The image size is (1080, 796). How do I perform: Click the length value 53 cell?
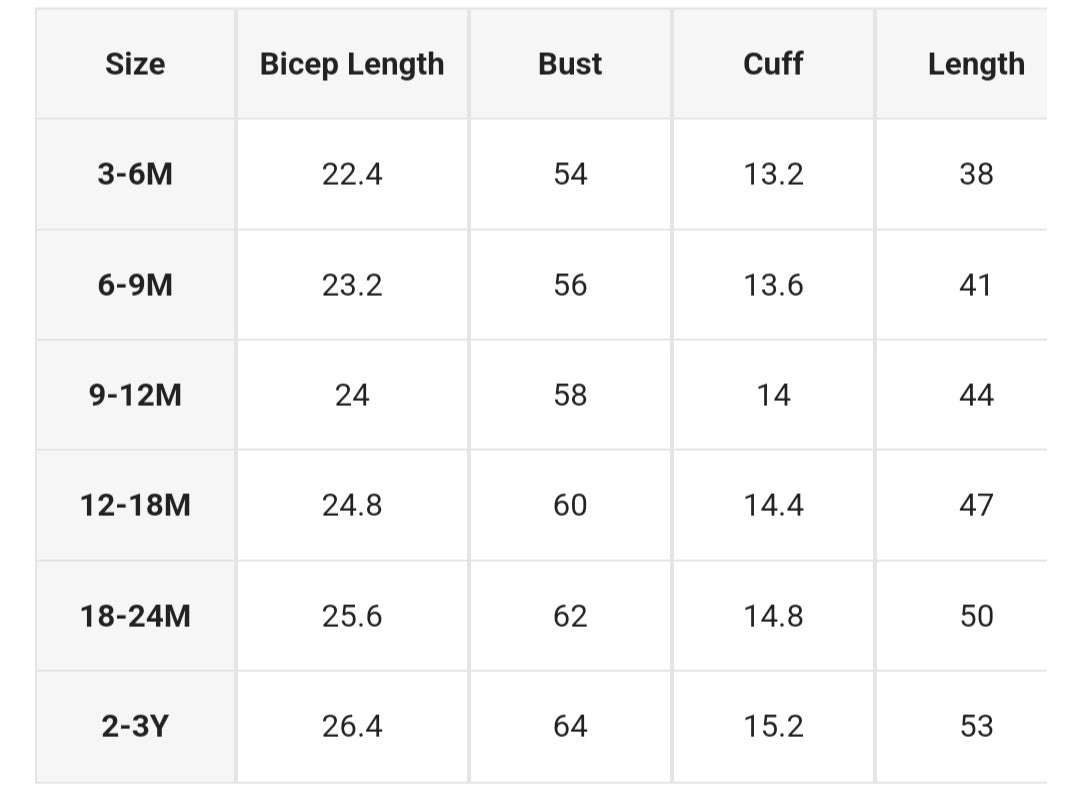(x=975, y=726)
